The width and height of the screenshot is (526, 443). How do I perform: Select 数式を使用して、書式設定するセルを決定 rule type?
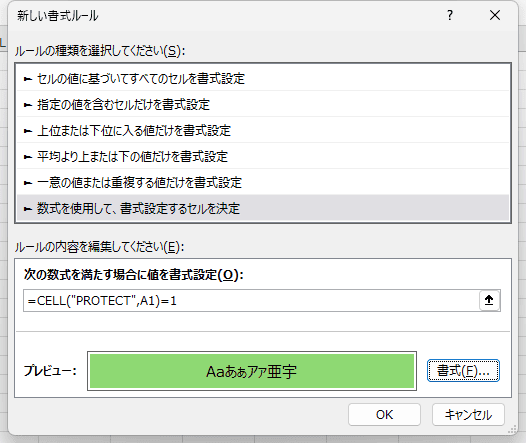coord(263,209)
